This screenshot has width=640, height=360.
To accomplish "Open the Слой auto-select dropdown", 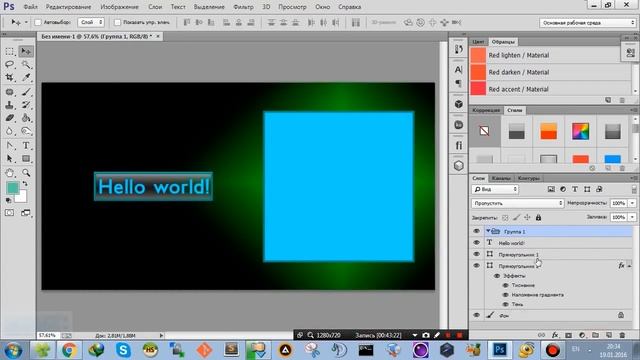I will pos(91,22).
